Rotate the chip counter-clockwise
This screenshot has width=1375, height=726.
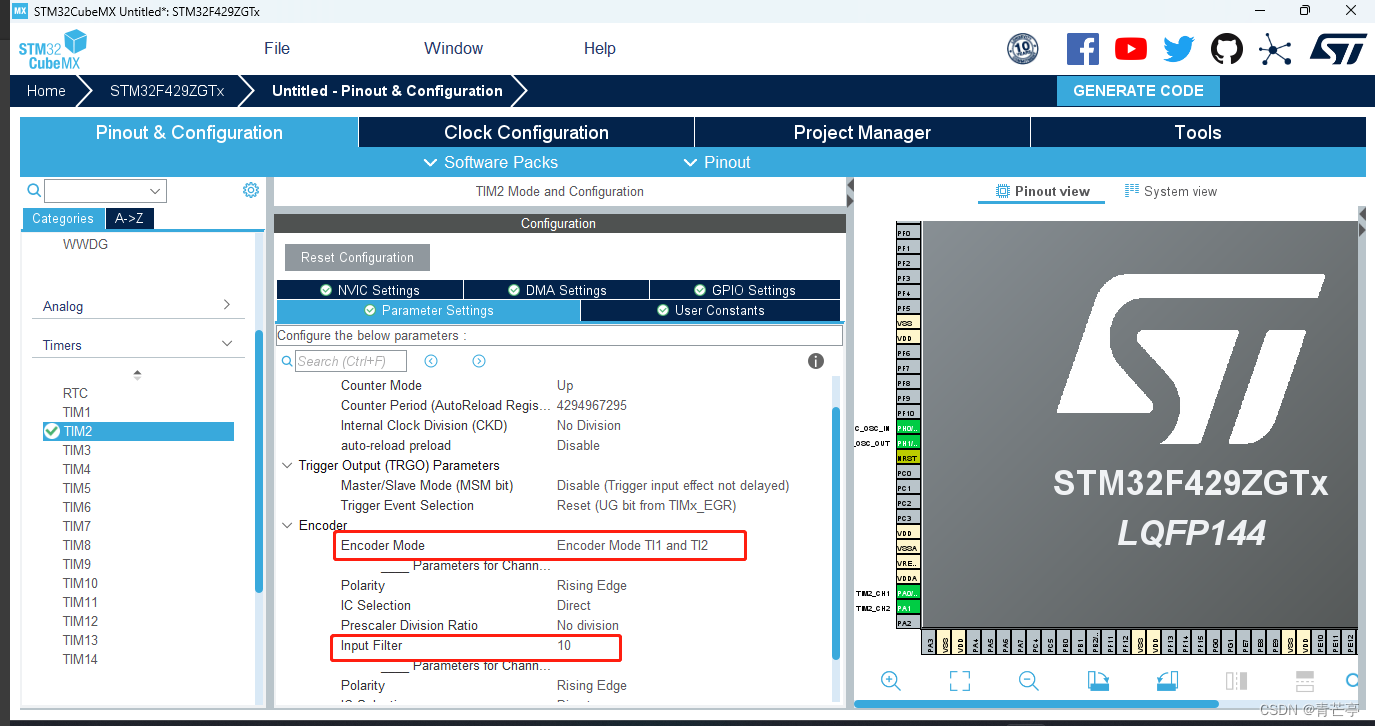point(1167,681)
